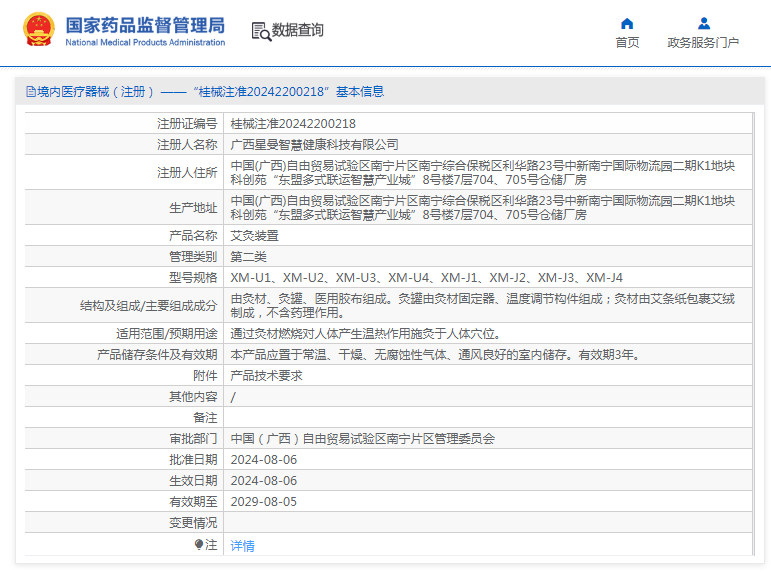Click the 变更情况 row label

tap(193, 523)
